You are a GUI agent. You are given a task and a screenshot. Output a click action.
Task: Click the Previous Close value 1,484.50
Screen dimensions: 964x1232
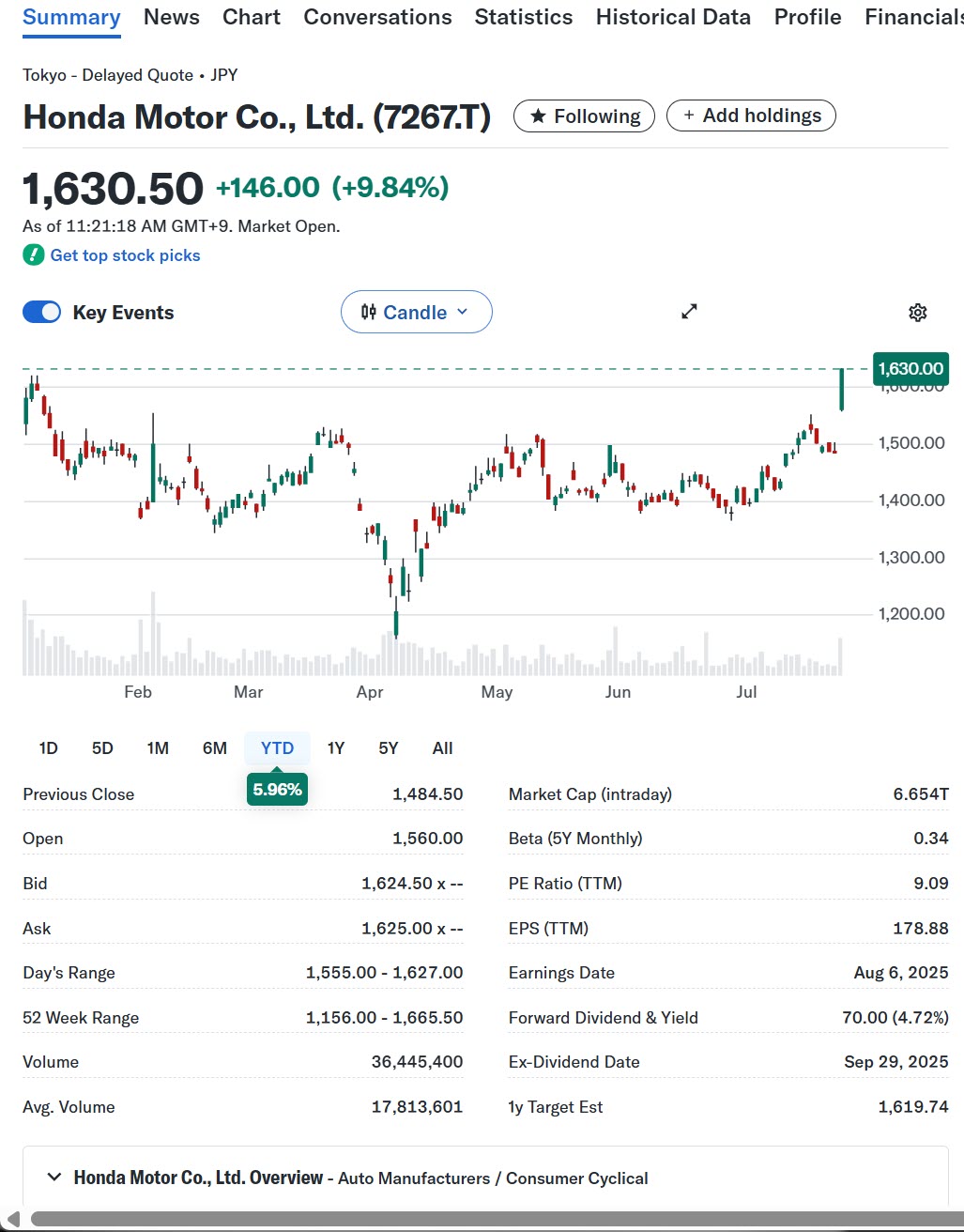[427, 794]
